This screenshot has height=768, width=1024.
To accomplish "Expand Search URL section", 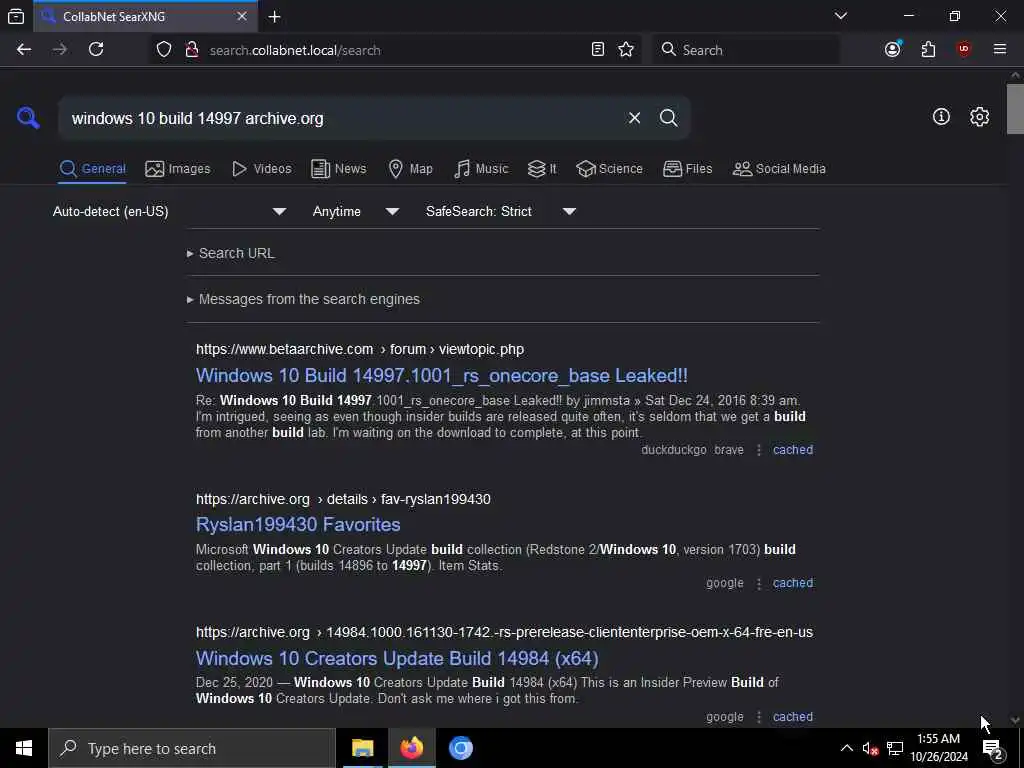I will [231, 253].
